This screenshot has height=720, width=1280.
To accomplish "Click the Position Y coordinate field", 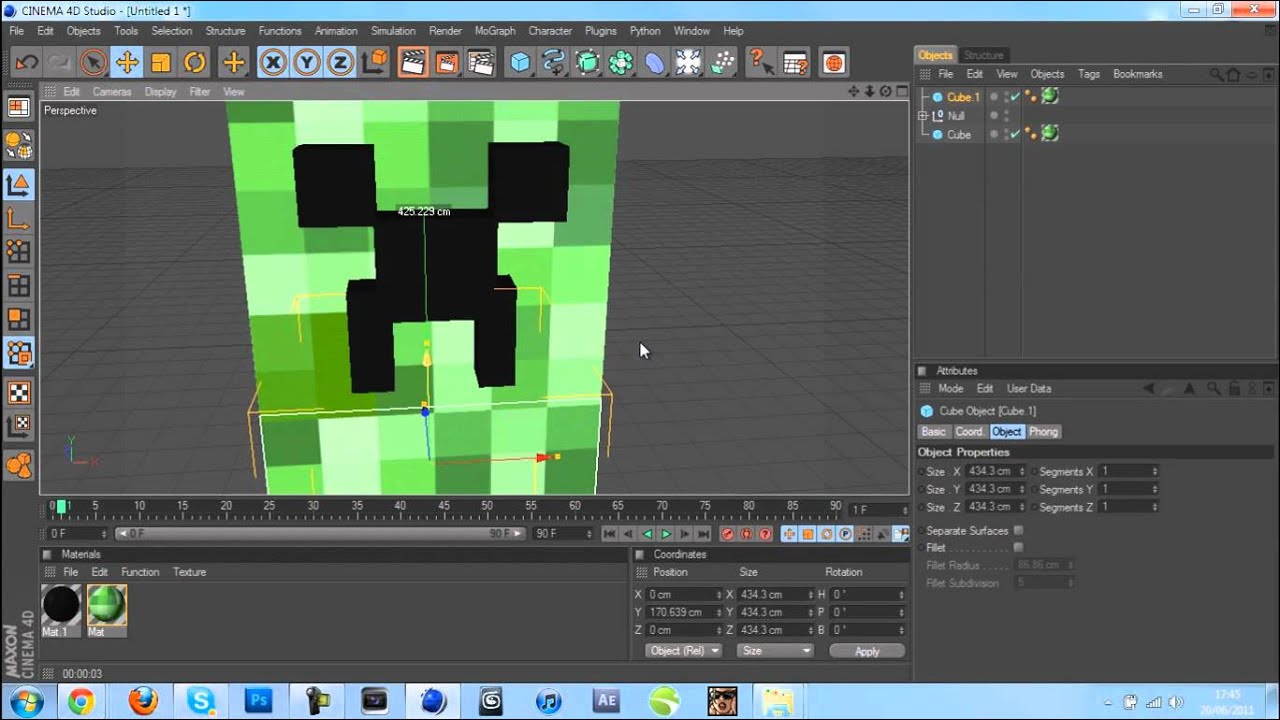I will pyautogui.click(x=684, y=612).
